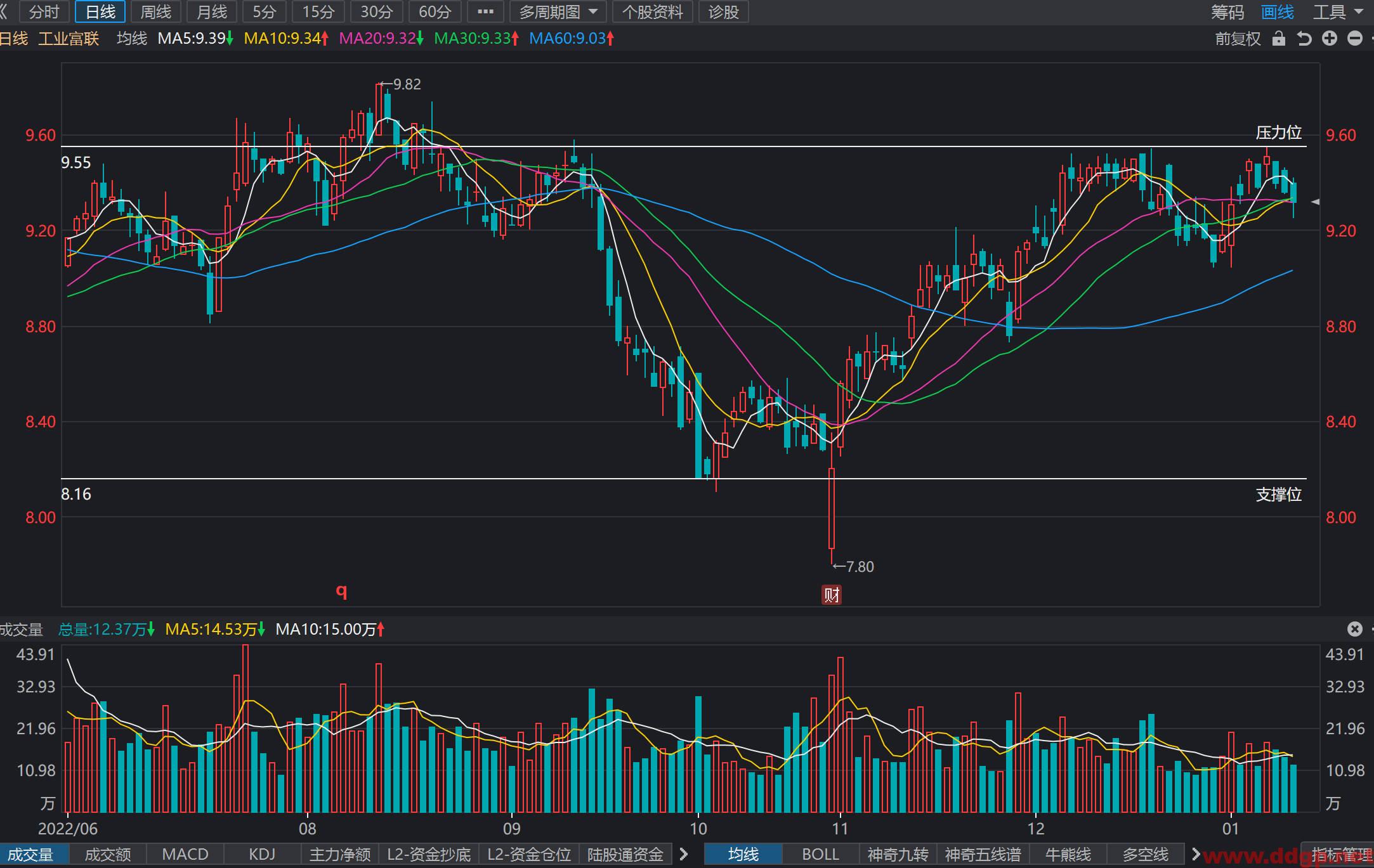Show more main indicators with the right chevron

tap(1196, 855)
